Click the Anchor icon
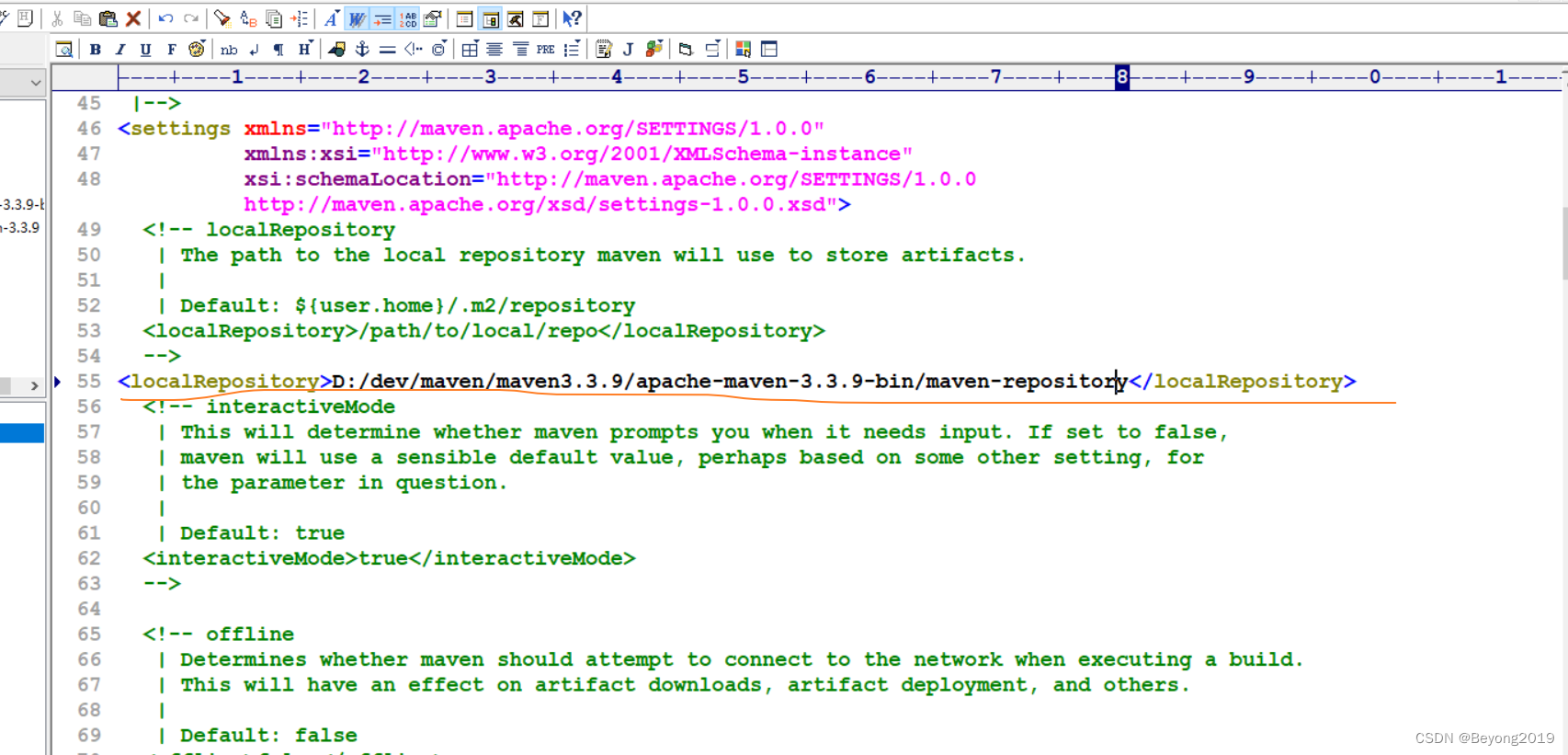 (362, 49)
